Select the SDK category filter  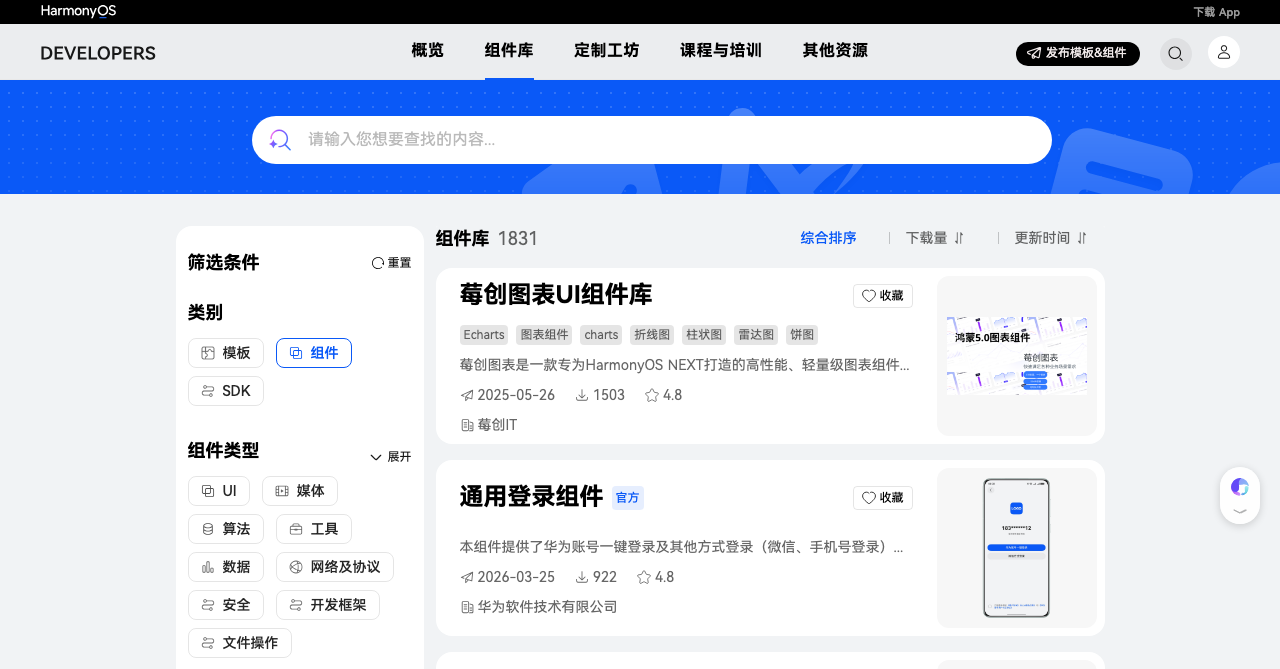pos(226,391)
